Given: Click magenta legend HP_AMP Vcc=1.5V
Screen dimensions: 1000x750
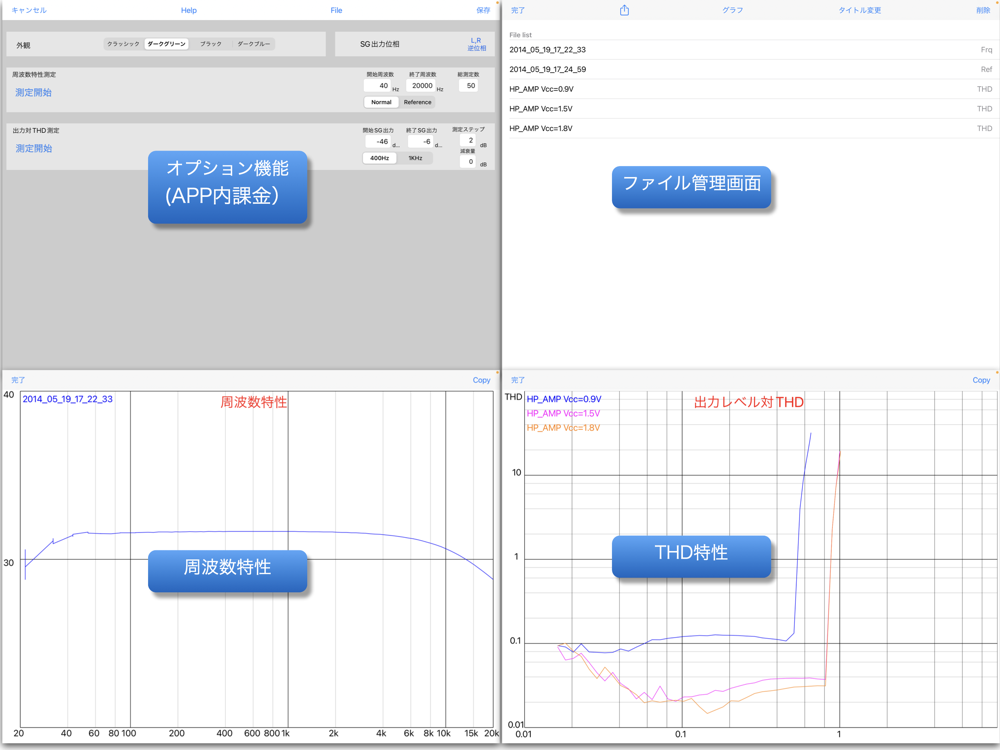Looking at the screenshot, I should (x=563, y=413).
